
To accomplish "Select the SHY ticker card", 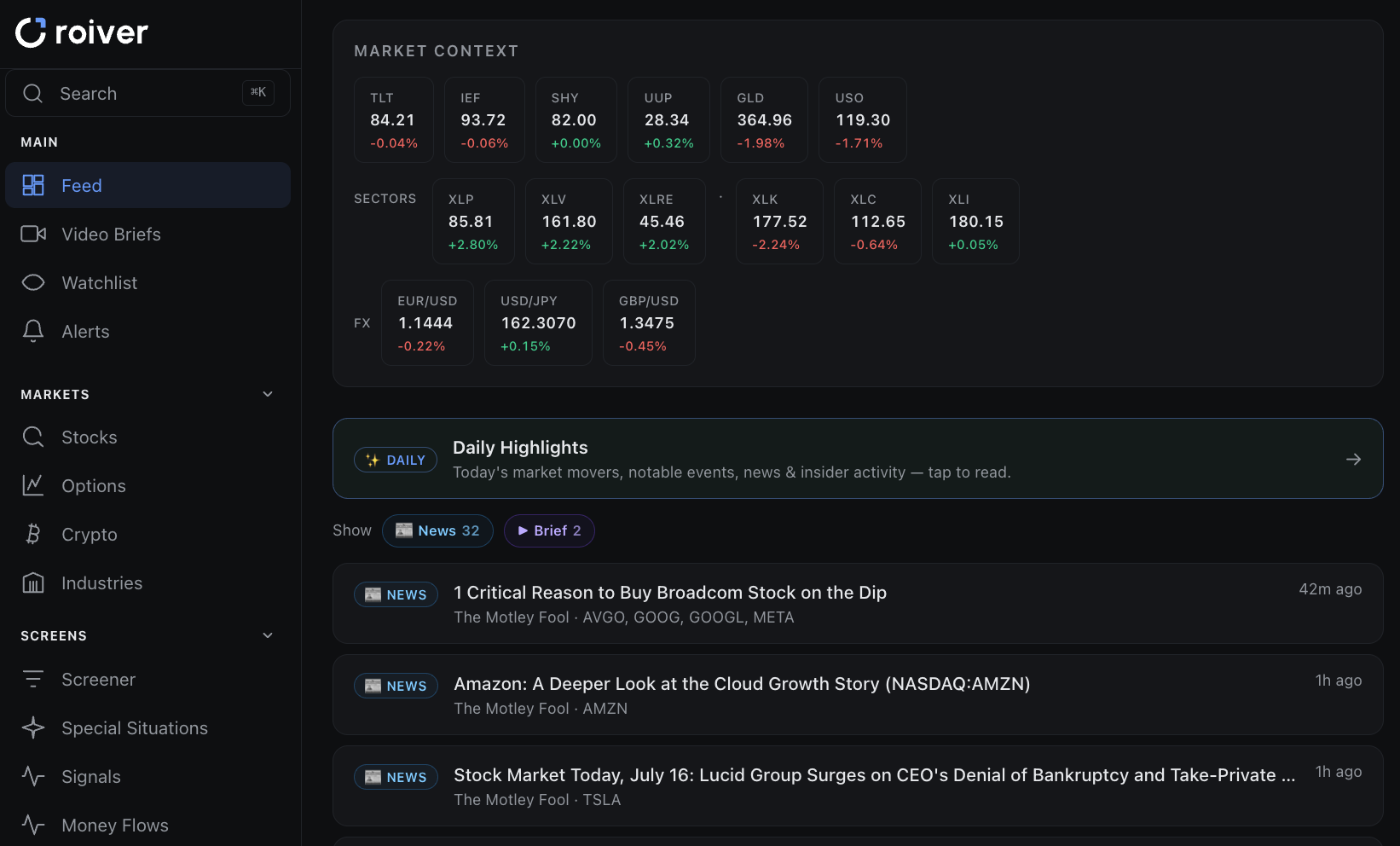I will (x=576, y=119).
